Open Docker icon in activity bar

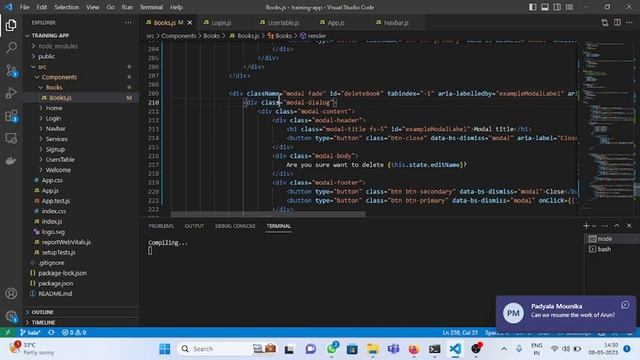click(11, 161)
